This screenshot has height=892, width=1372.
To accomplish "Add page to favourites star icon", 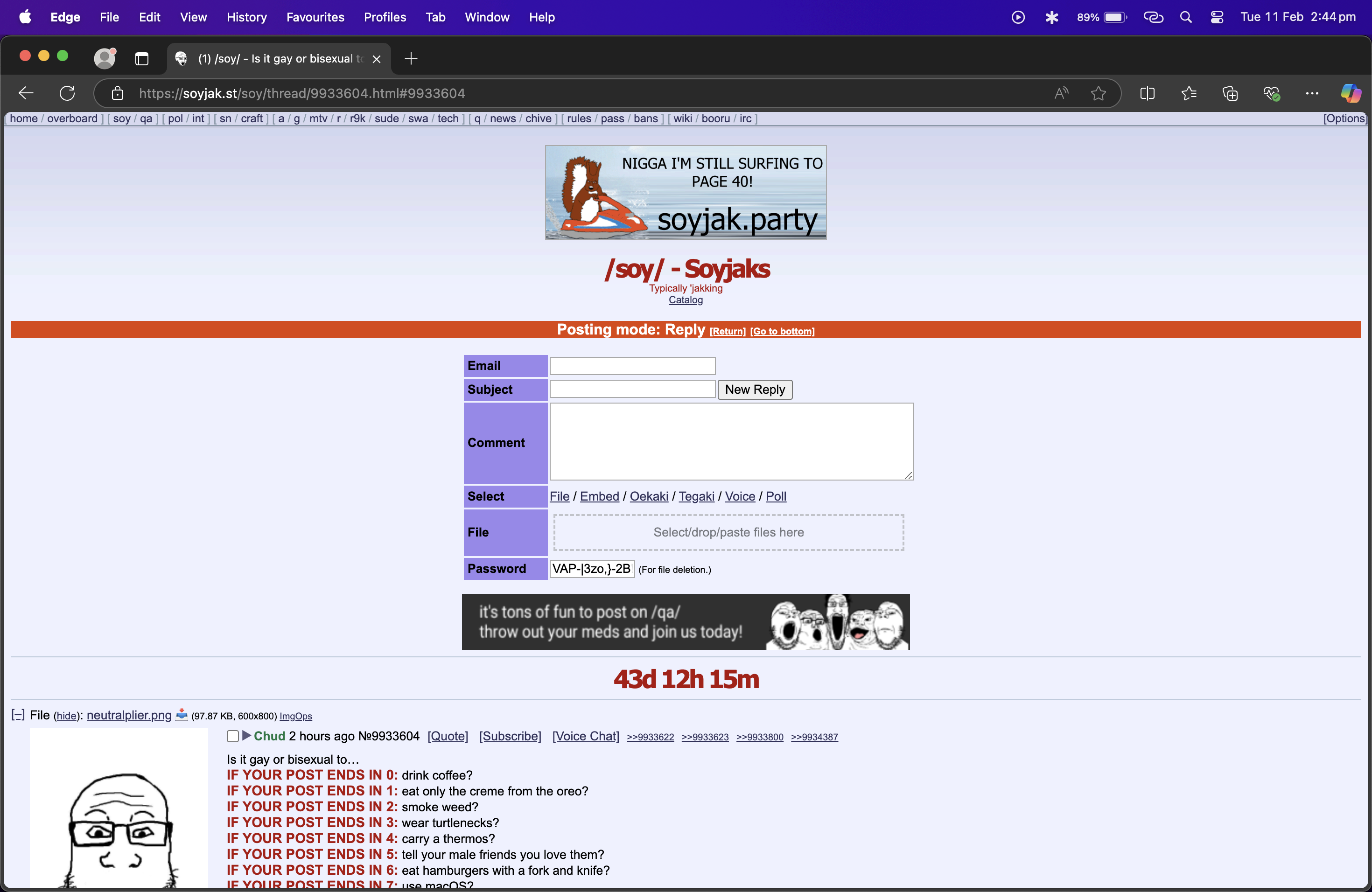I will 1098,93.
